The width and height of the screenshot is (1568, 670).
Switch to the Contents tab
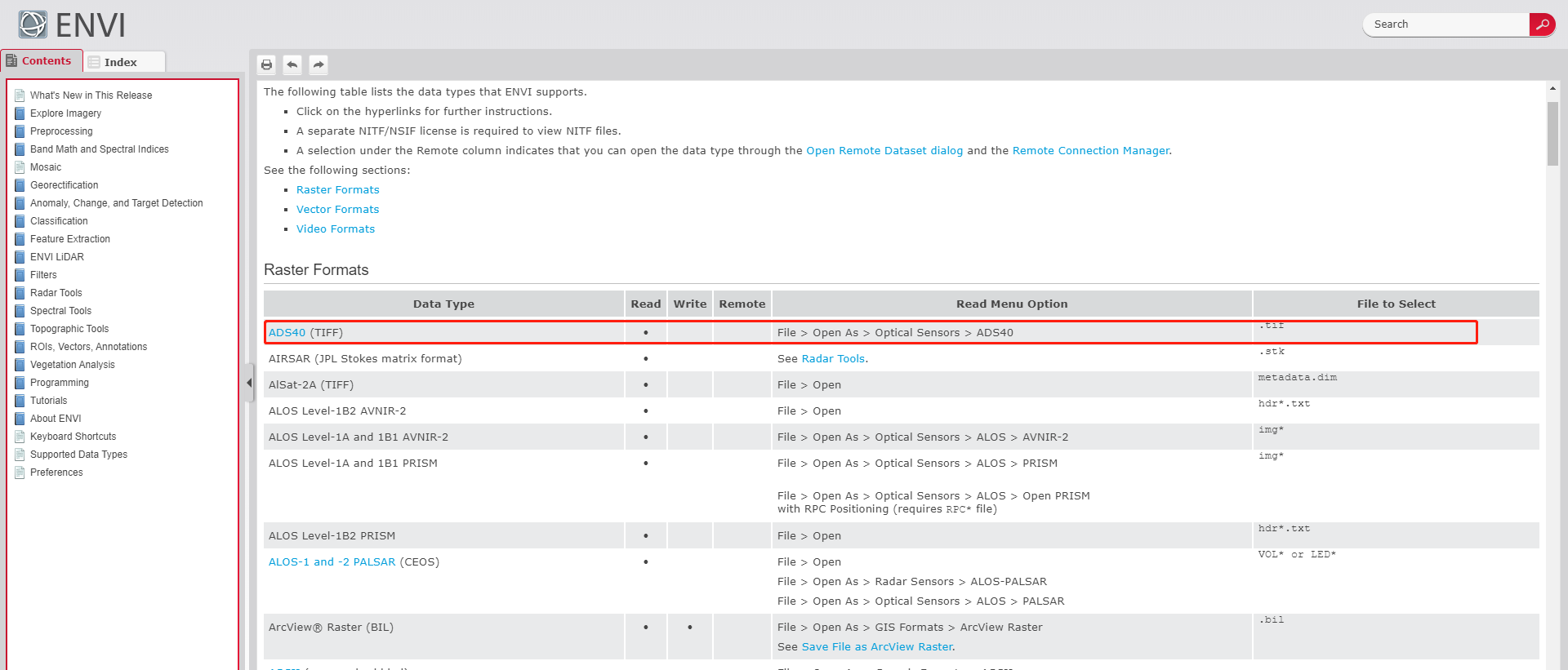click(x=42, y=61)
